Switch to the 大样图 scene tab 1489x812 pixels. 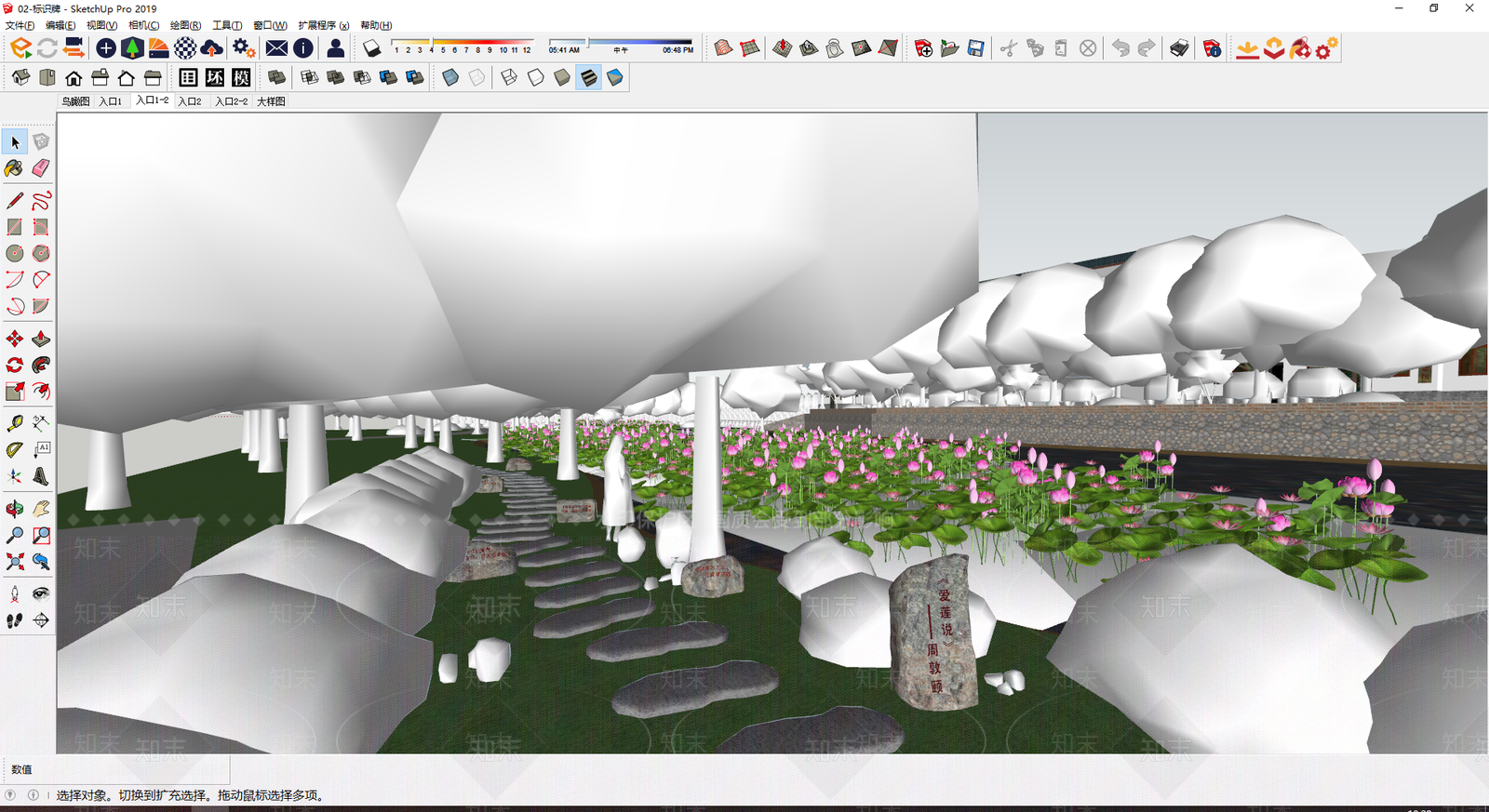[x=271, y=101]
